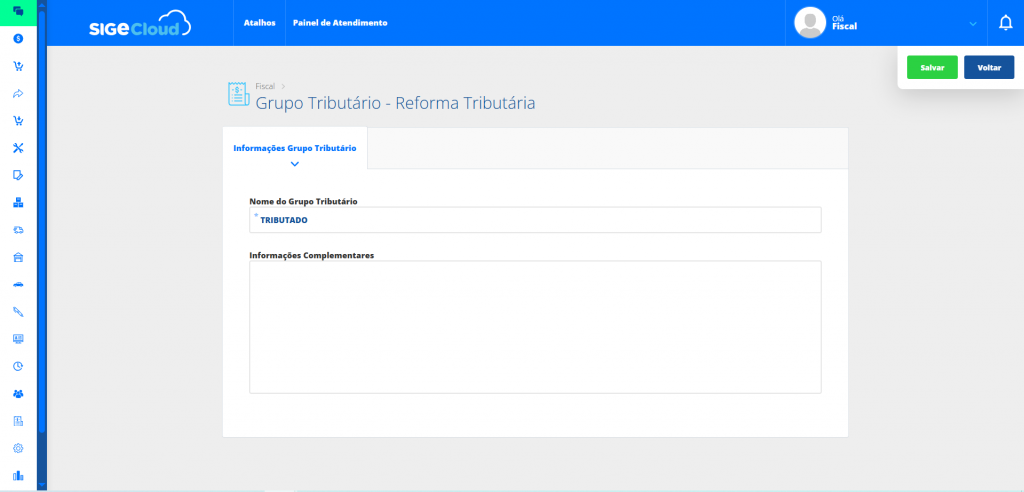
Task: Click the Informações Complementares text area
Action: pyautogui.click(x=535, y=327)
